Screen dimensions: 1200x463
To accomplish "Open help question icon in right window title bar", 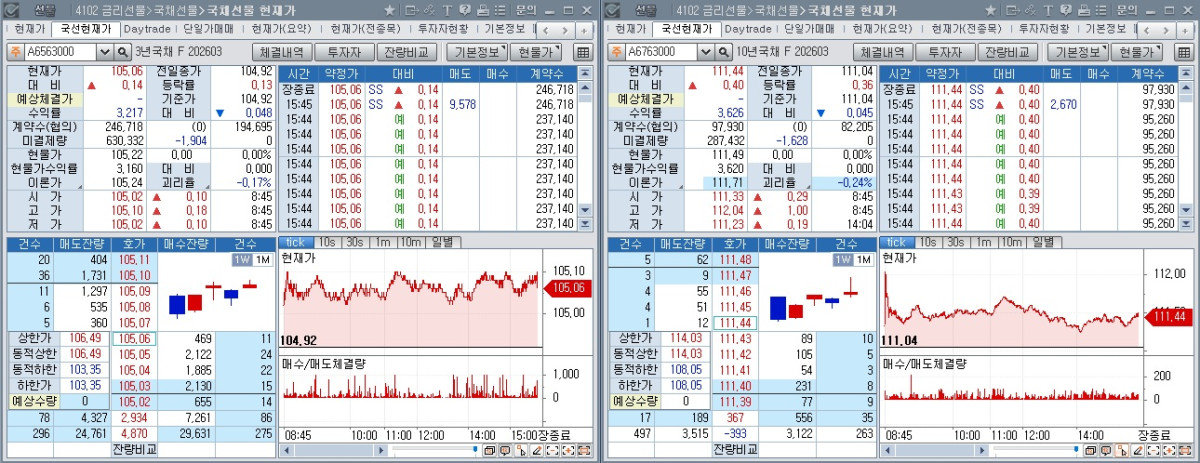I will tap(1065, 10).
